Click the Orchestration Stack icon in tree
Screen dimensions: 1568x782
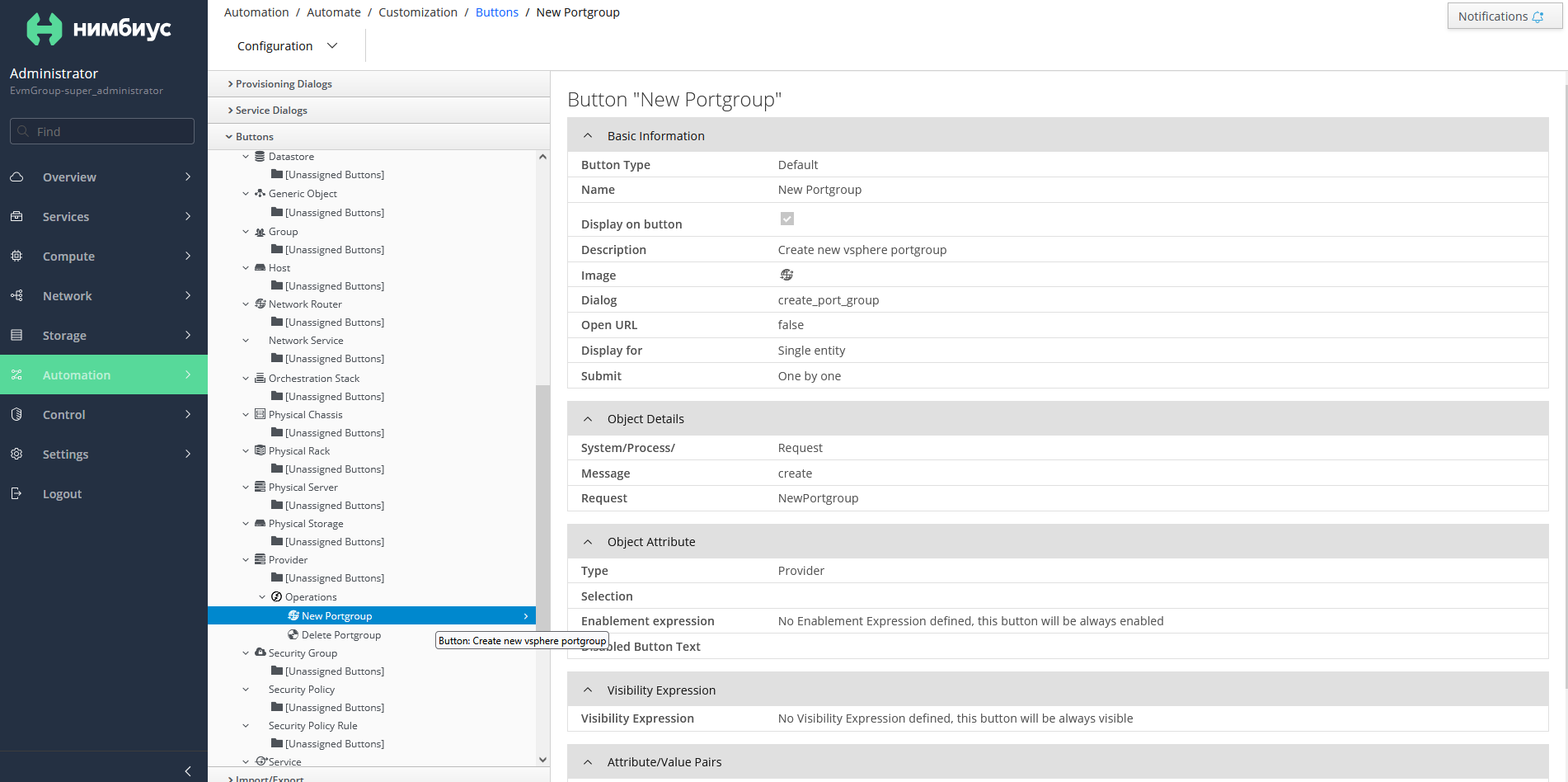(x=260, y=378)
